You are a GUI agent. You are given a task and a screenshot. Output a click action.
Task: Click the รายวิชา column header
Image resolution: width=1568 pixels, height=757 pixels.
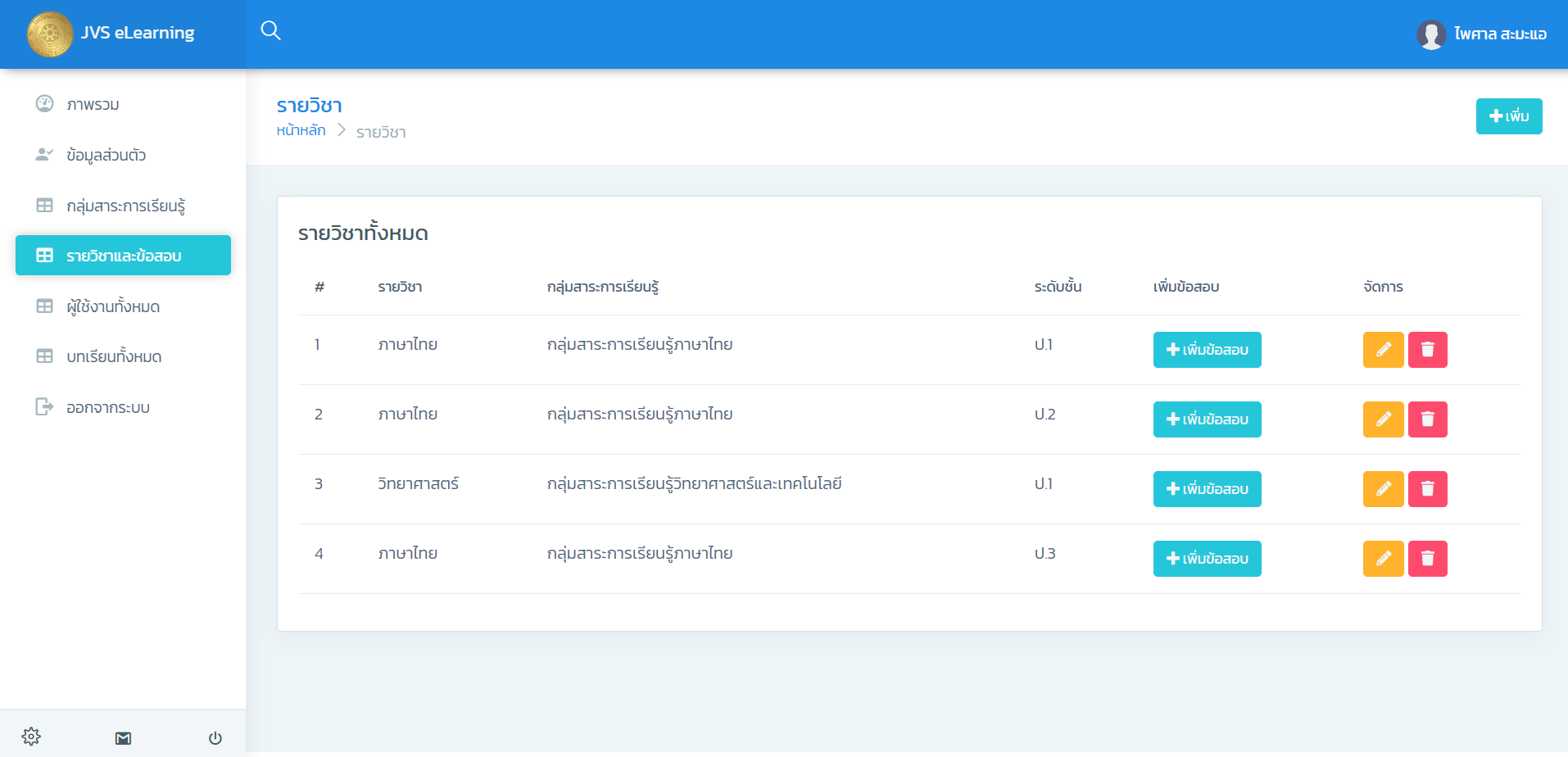click(x=400, y=287)
